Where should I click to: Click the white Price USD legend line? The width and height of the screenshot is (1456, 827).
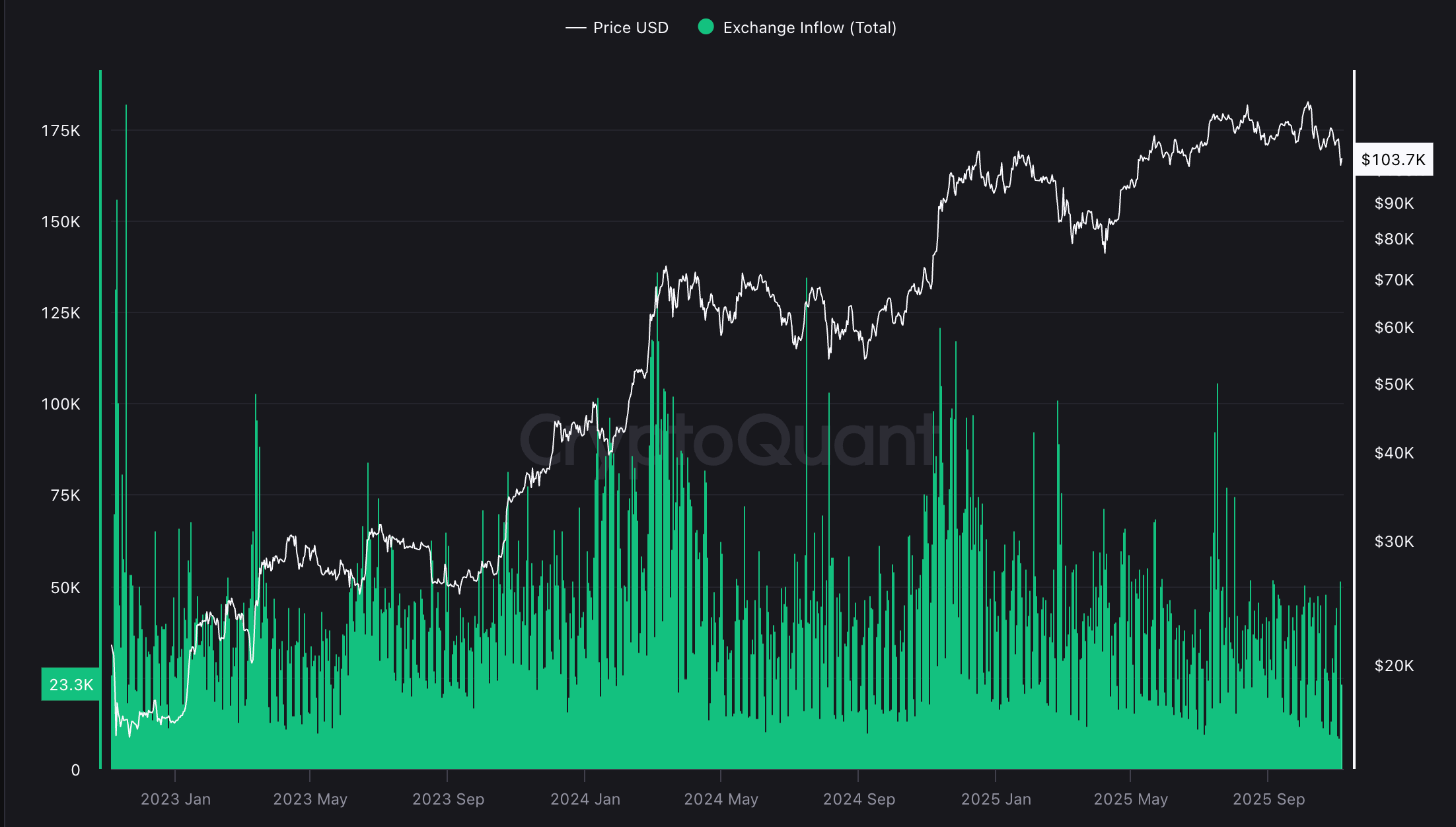(575, 28)
